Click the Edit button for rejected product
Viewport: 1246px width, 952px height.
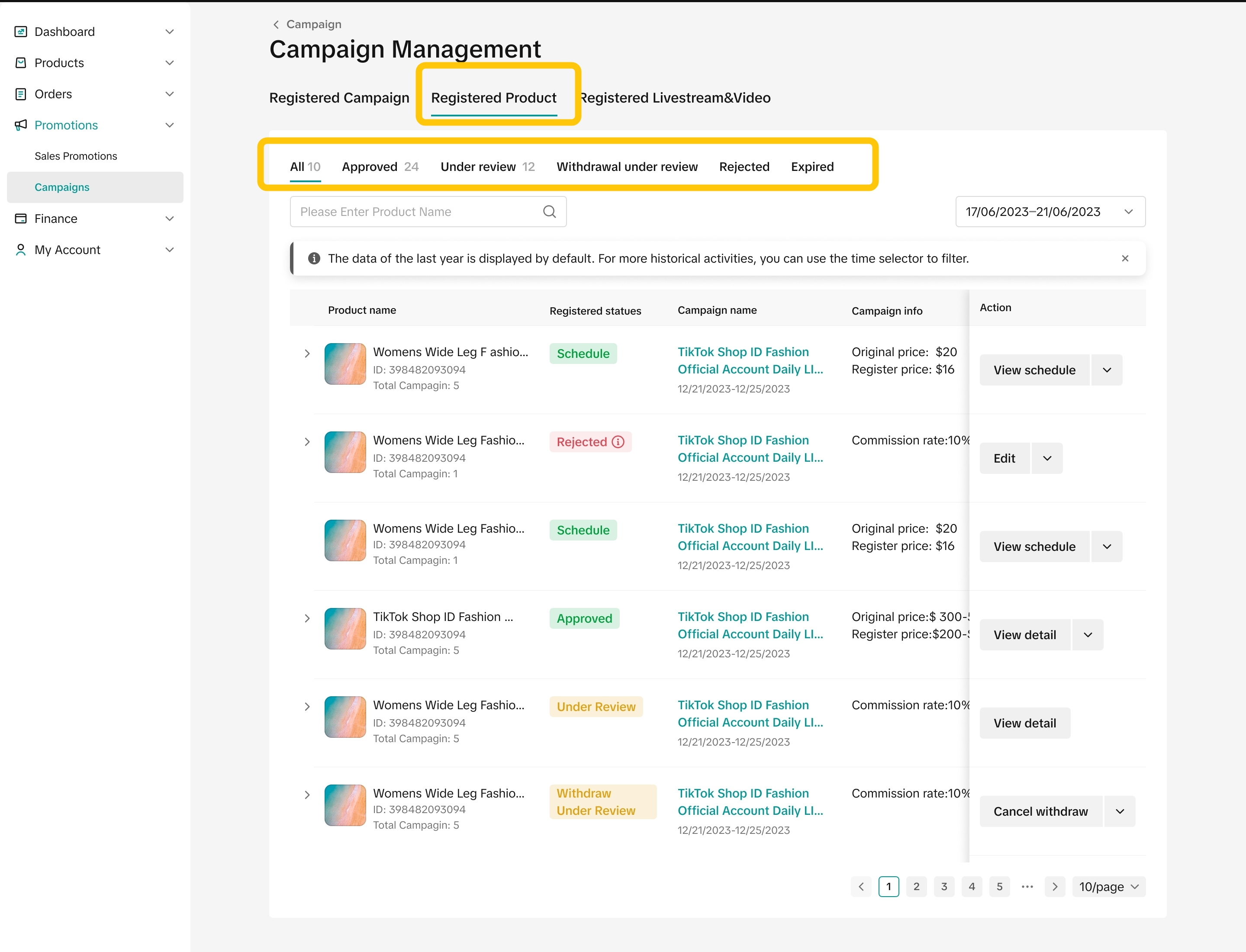(x=1004, y=458)
